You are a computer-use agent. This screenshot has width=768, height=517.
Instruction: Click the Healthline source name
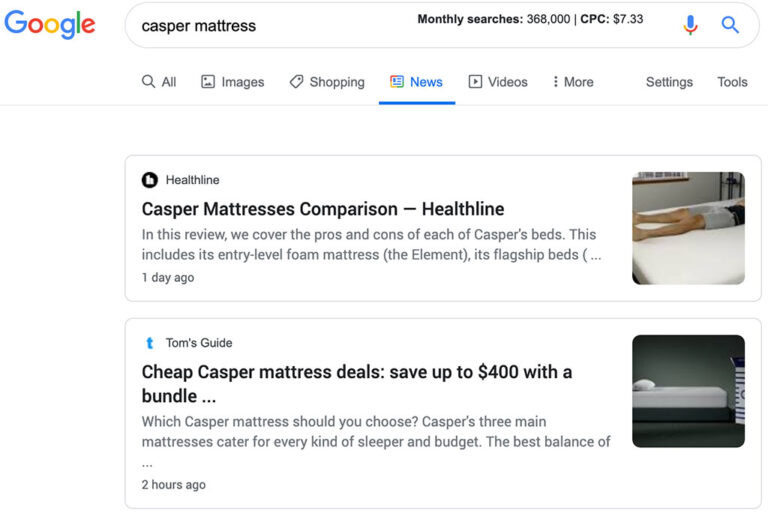(x=192, y=180)
